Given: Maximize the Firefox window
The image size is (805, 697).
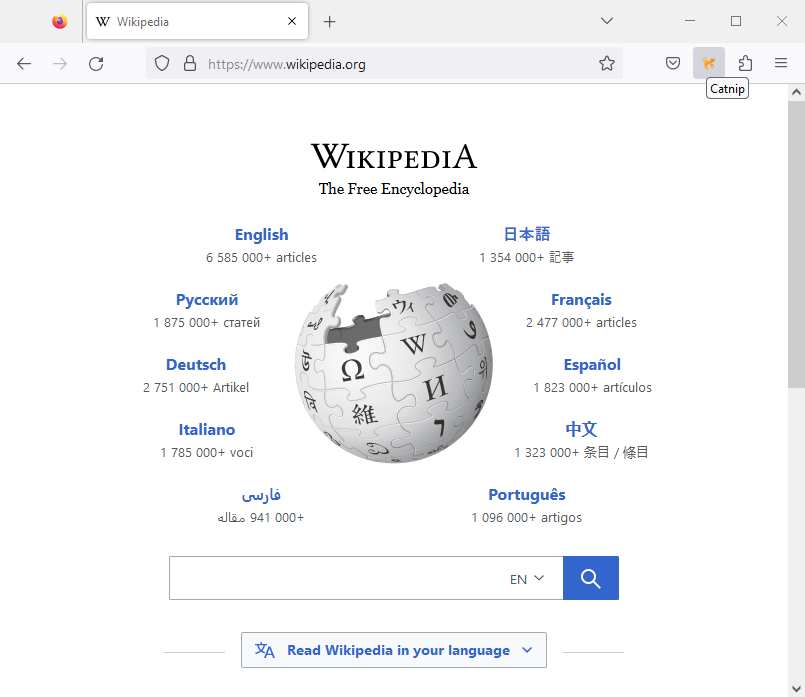Looking at the screenshot, I should click(x=736, y=21).
